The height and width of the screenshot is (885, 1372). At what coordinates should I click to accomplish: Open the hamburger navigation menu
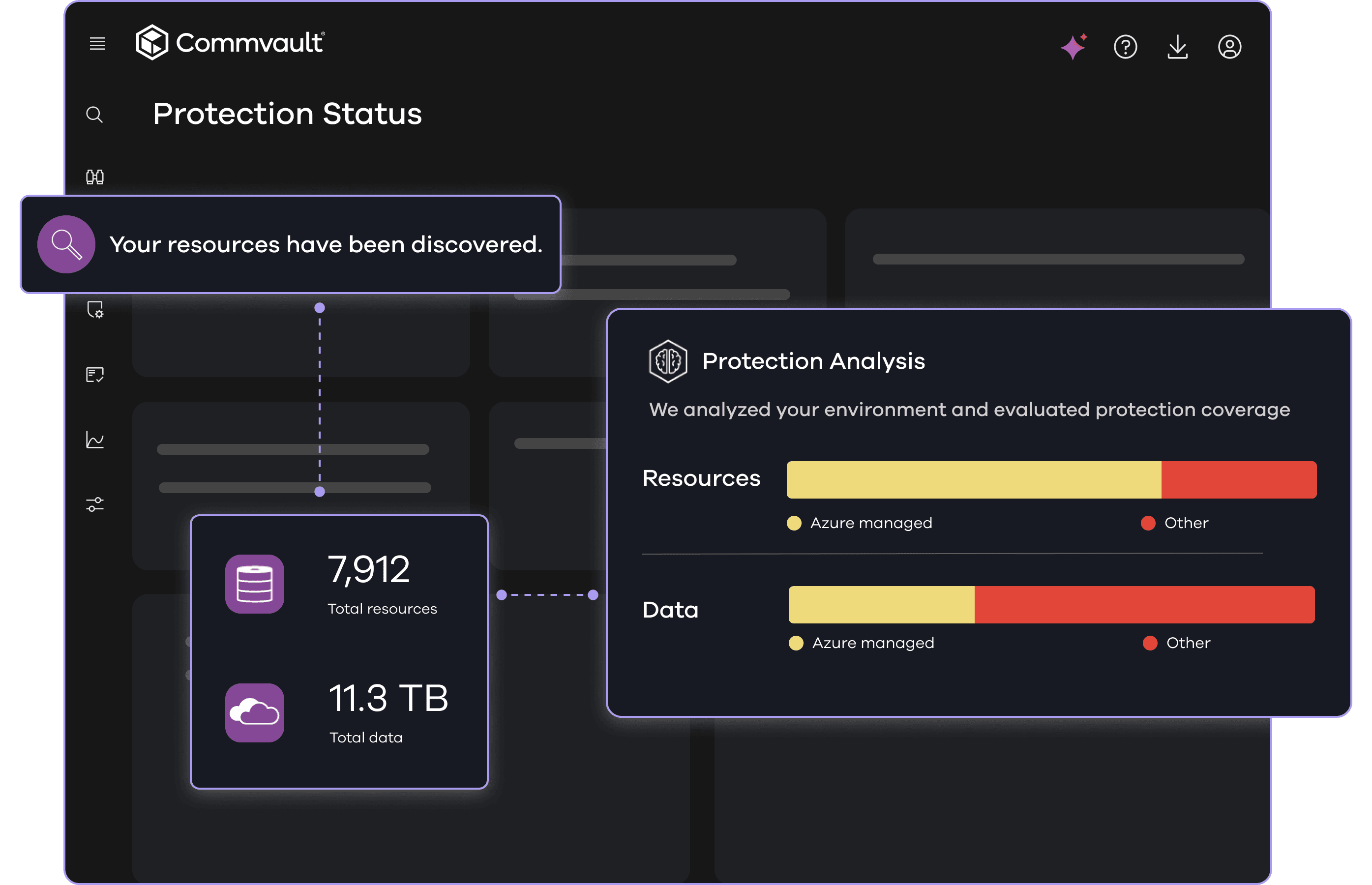tap(97, 43)
